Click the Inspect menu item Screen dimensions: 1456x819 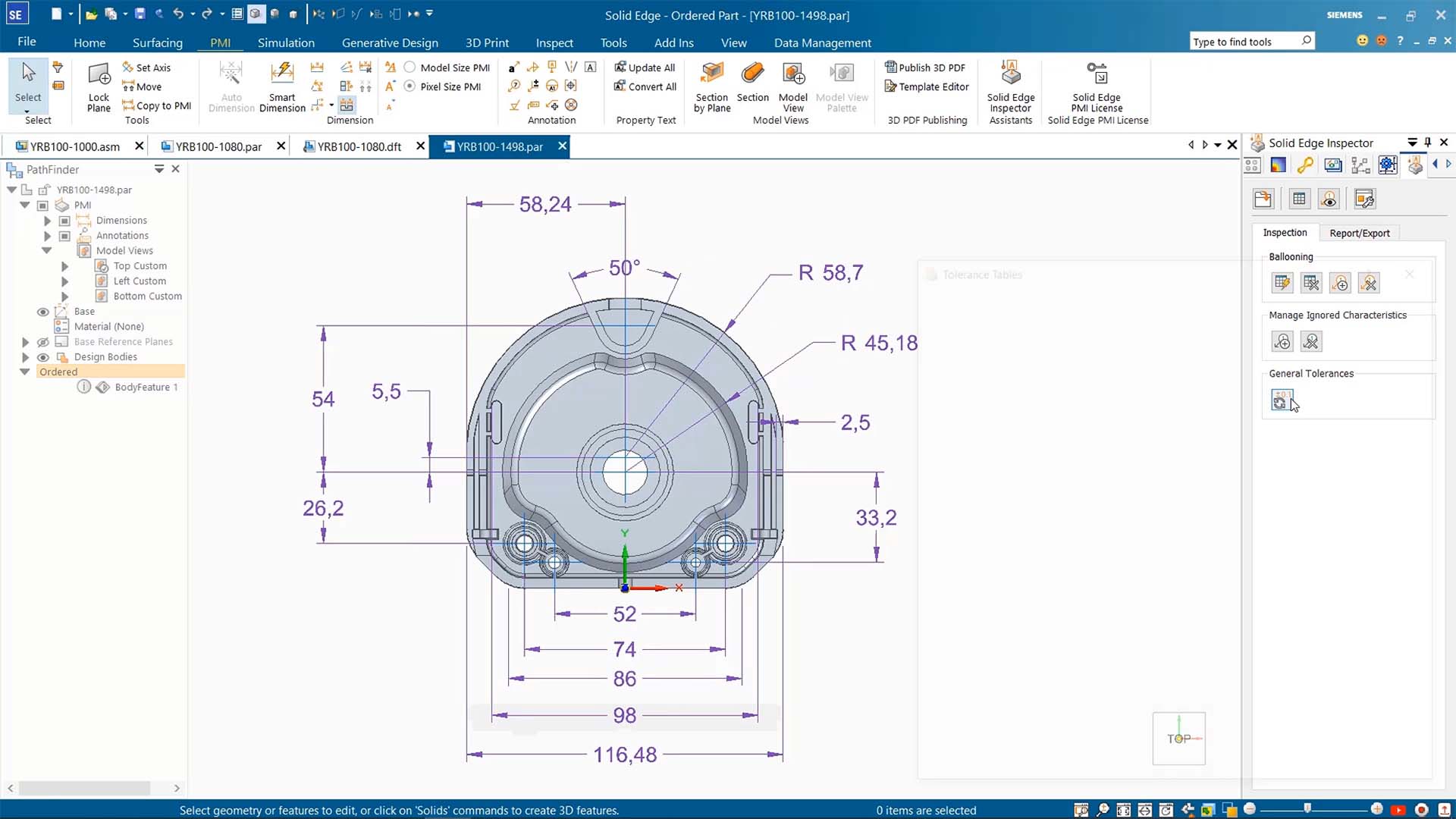click(x=554, y=42)
